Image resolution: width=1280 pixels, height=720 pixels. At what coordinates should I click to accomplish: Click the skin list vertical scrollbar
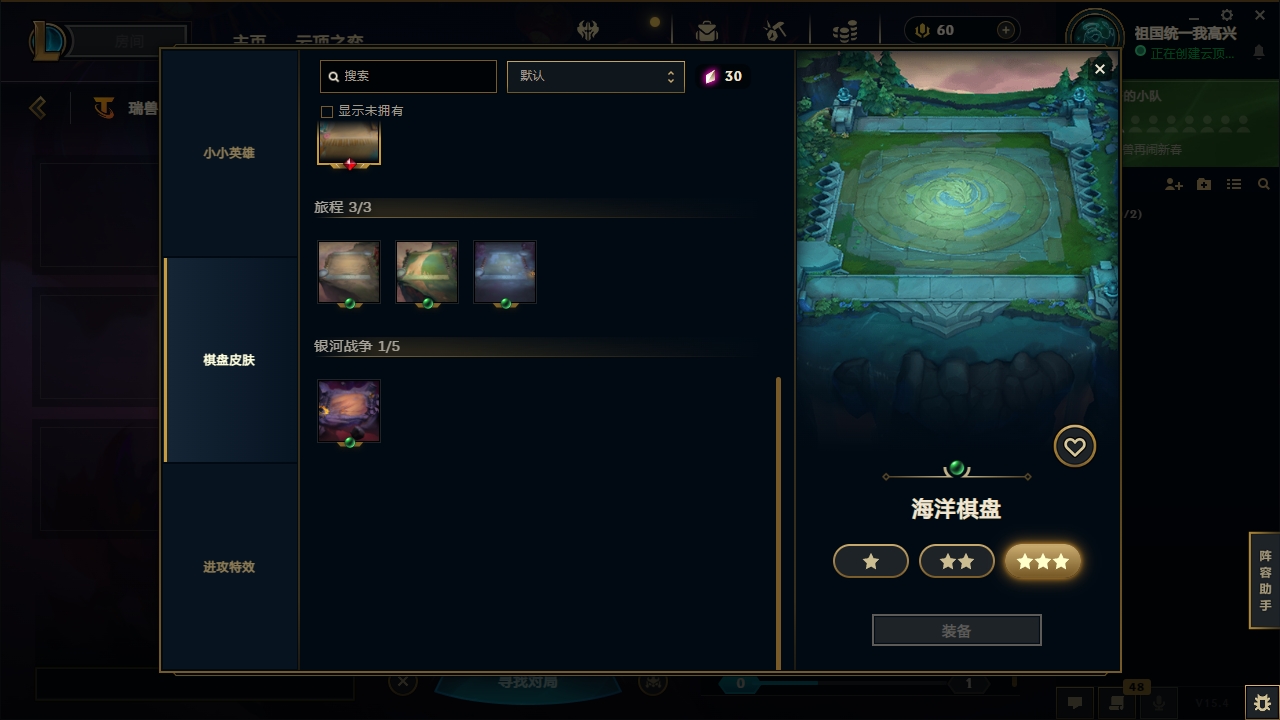778,523
